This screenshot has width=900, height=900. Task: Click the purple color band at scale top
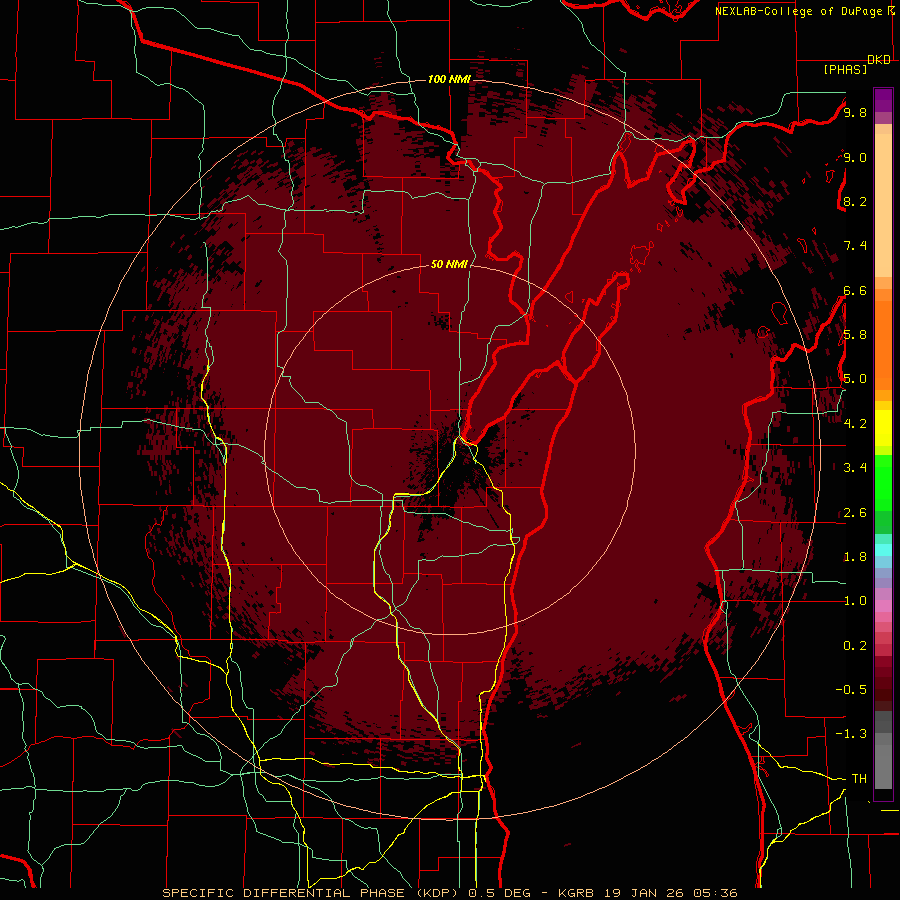(x=883, y=100)
